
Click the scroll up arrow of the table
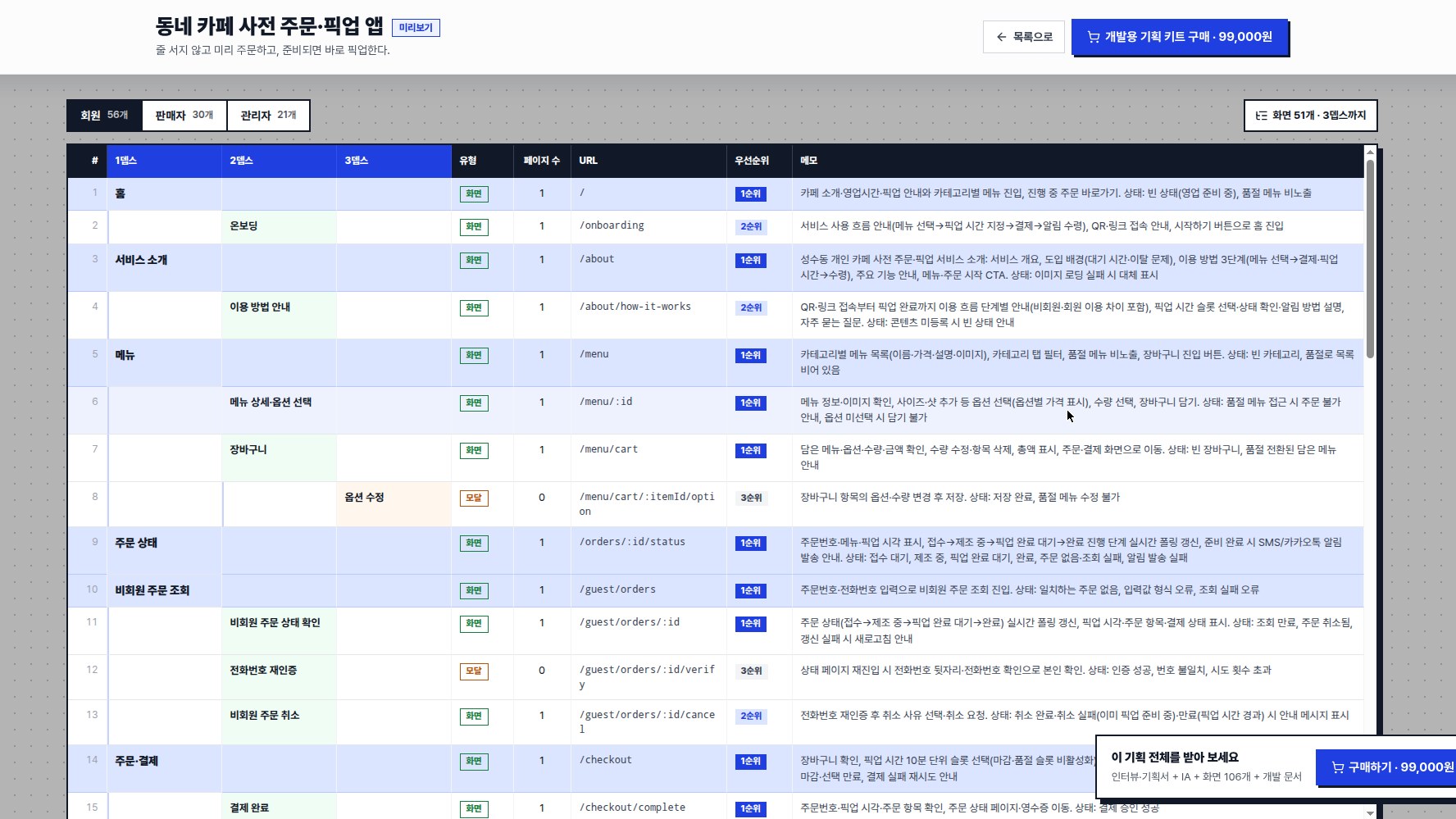click(1370, 152)
